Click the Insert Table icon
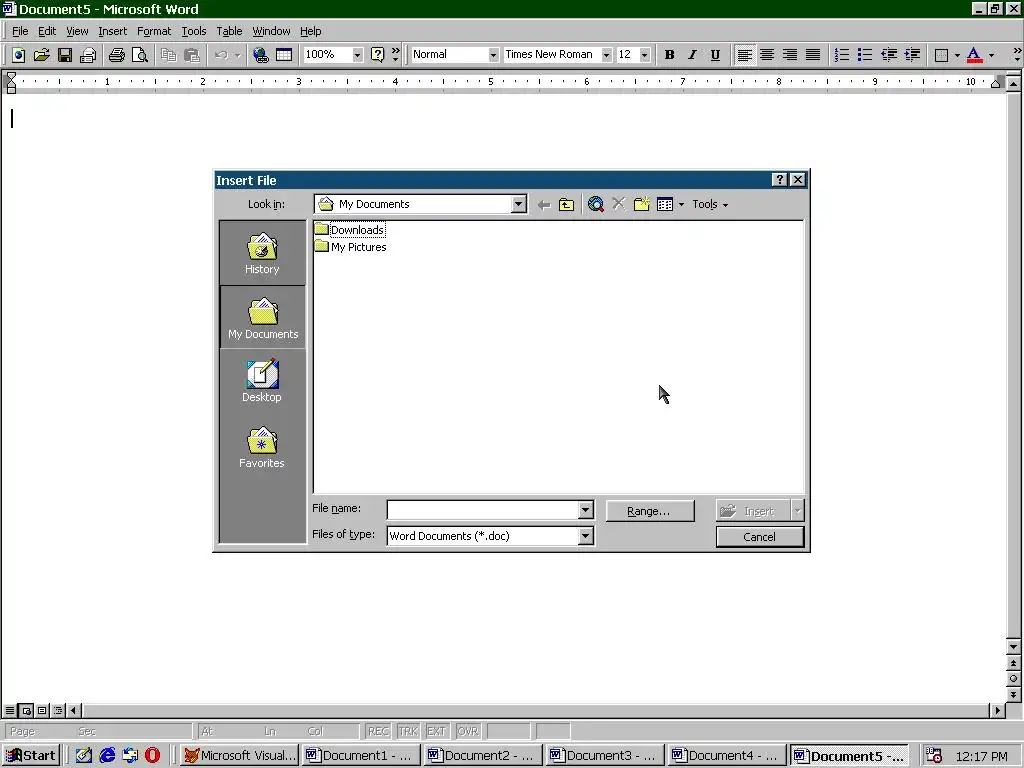The image size is (1024, 768). click(284, 55)
